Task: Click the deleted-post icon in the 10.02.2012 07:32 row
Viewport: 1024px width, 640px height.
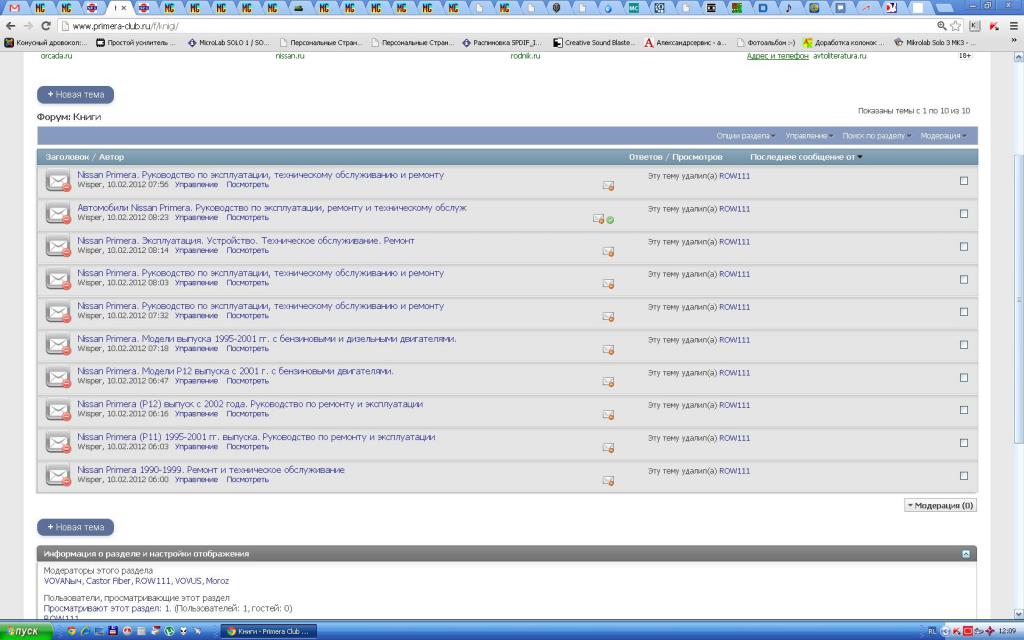Action: click(x=608, y=317)
